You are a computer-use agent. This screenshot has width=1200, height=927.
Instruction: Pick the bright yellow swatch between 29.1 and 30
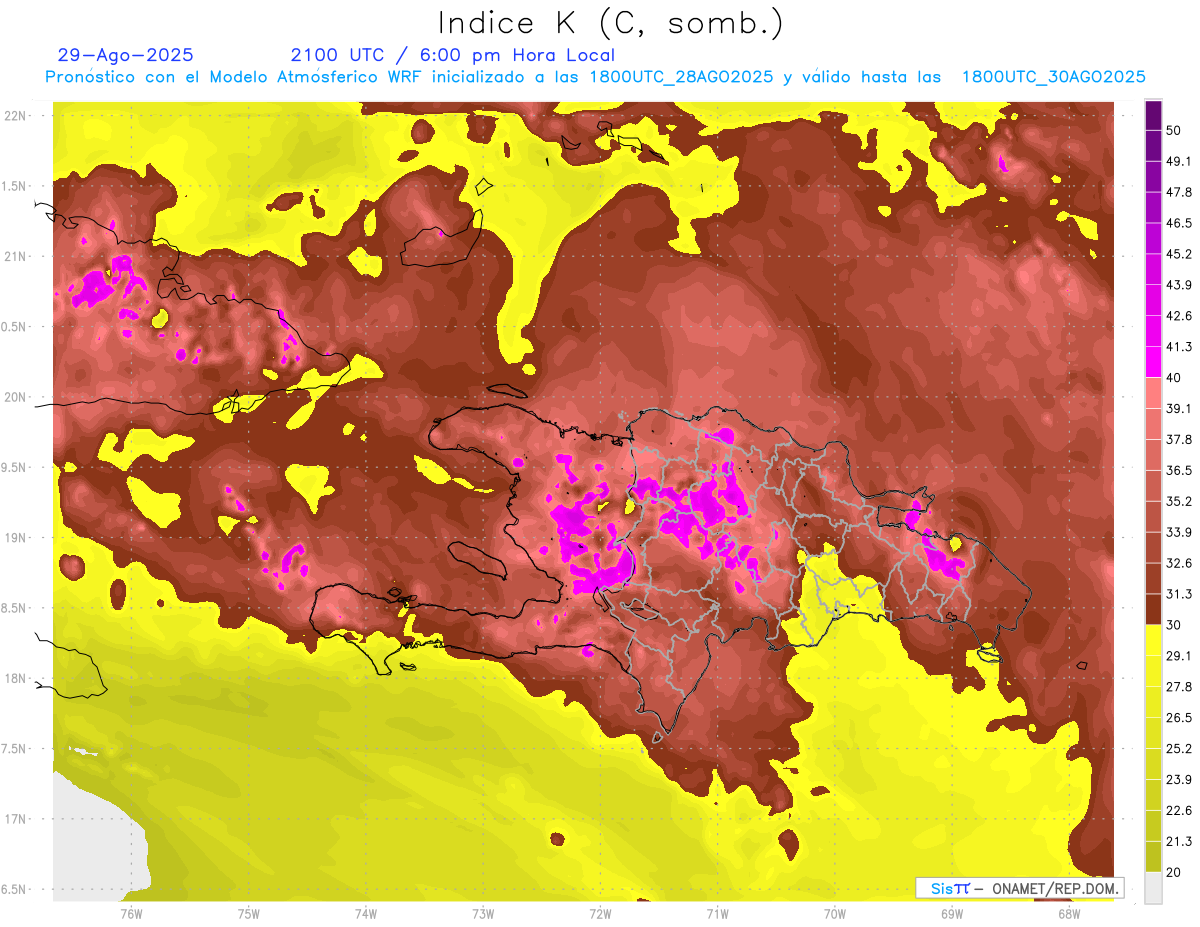coord(1153,640)
